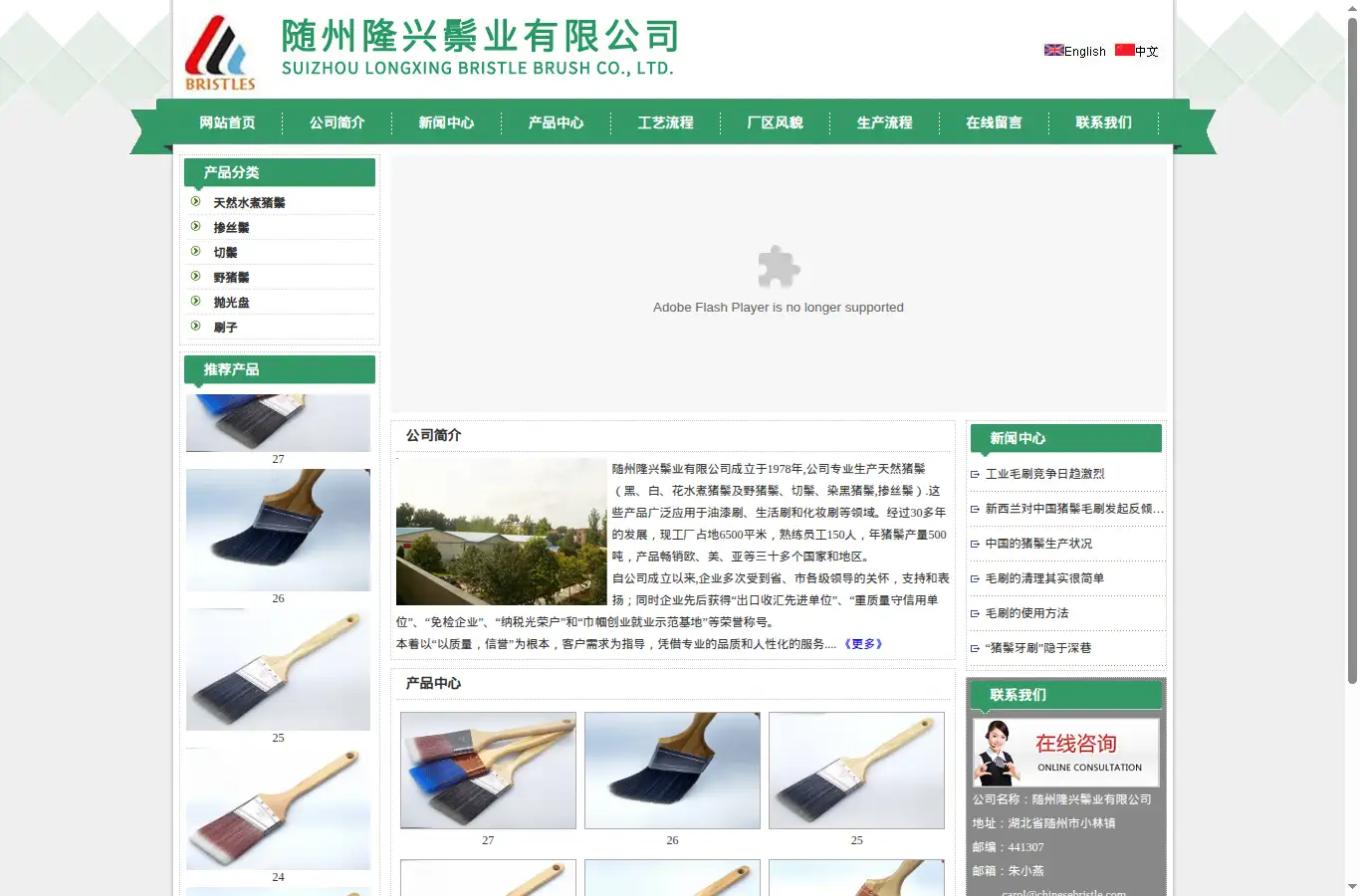
Task: Select 中文 language link
Action: pos(1147,52)
